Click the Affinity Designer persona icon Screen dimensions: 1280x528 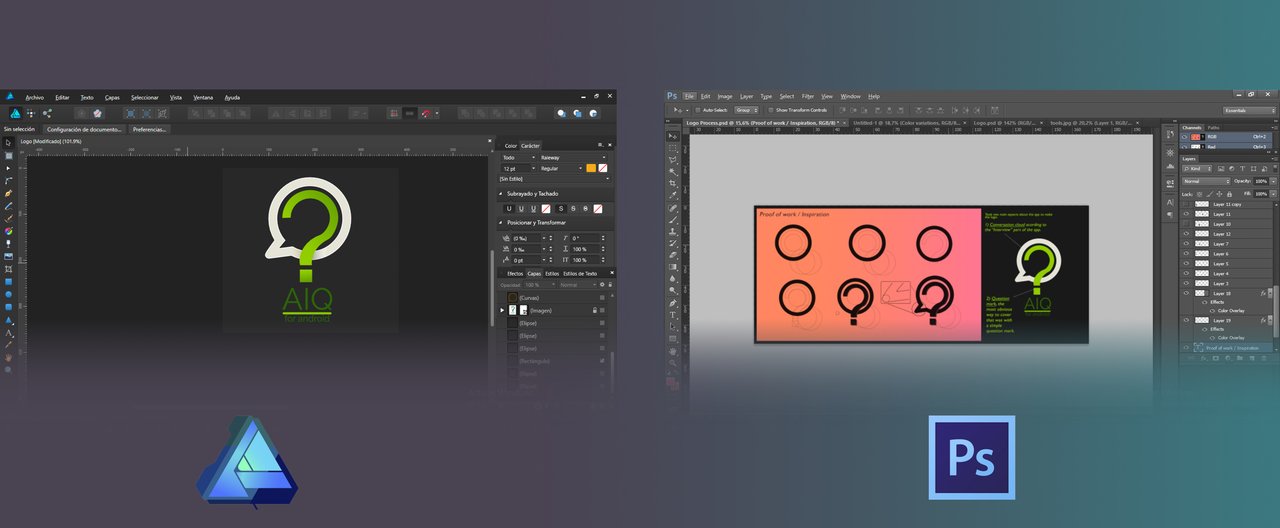16,113
